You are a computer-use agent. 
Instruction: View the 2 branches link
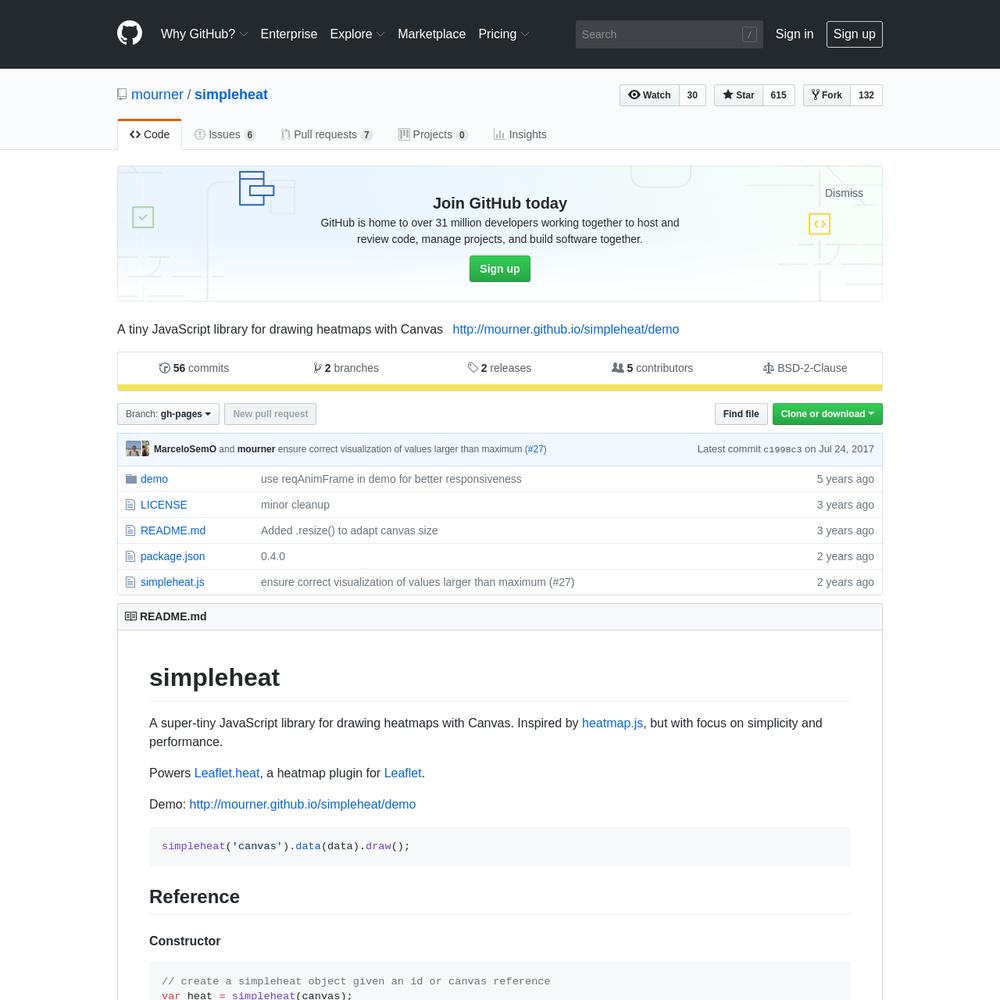(x=346, y=368)
